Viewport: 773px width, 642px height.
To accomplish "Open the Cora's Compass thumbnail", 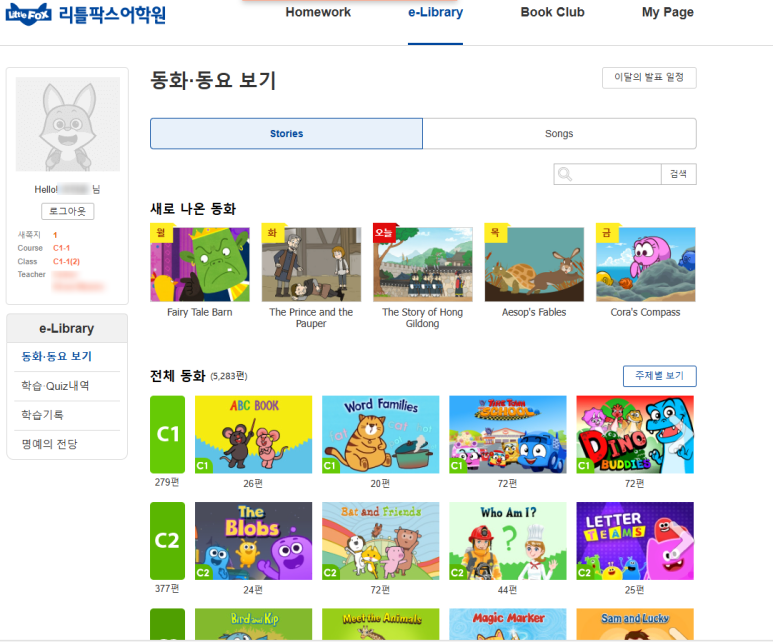I will pos(645,264).
